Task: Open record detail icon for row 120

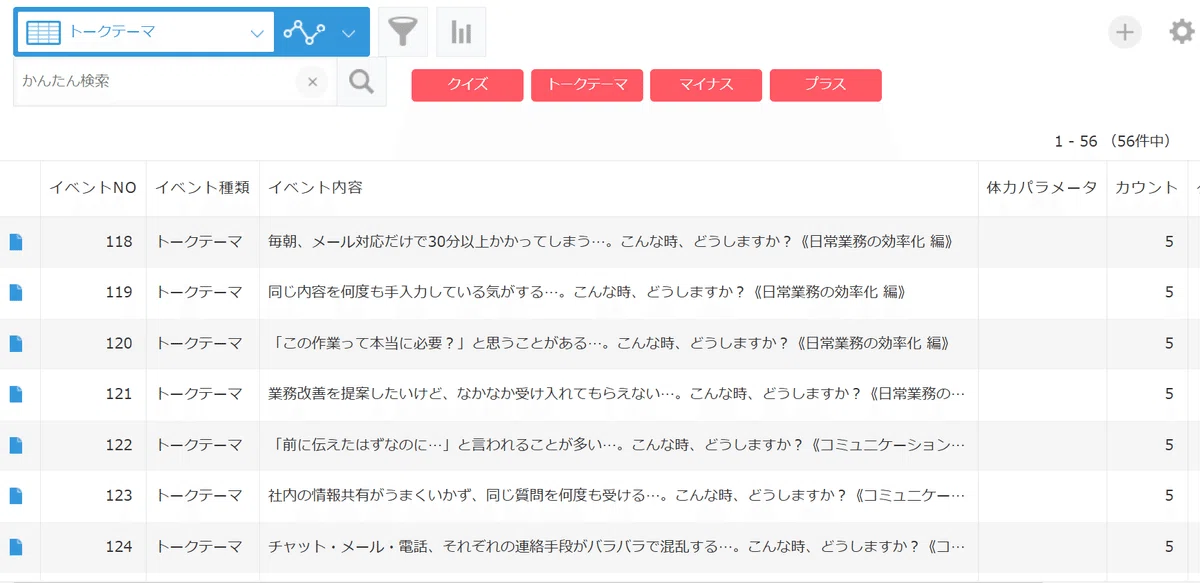Action: [16, 343]
